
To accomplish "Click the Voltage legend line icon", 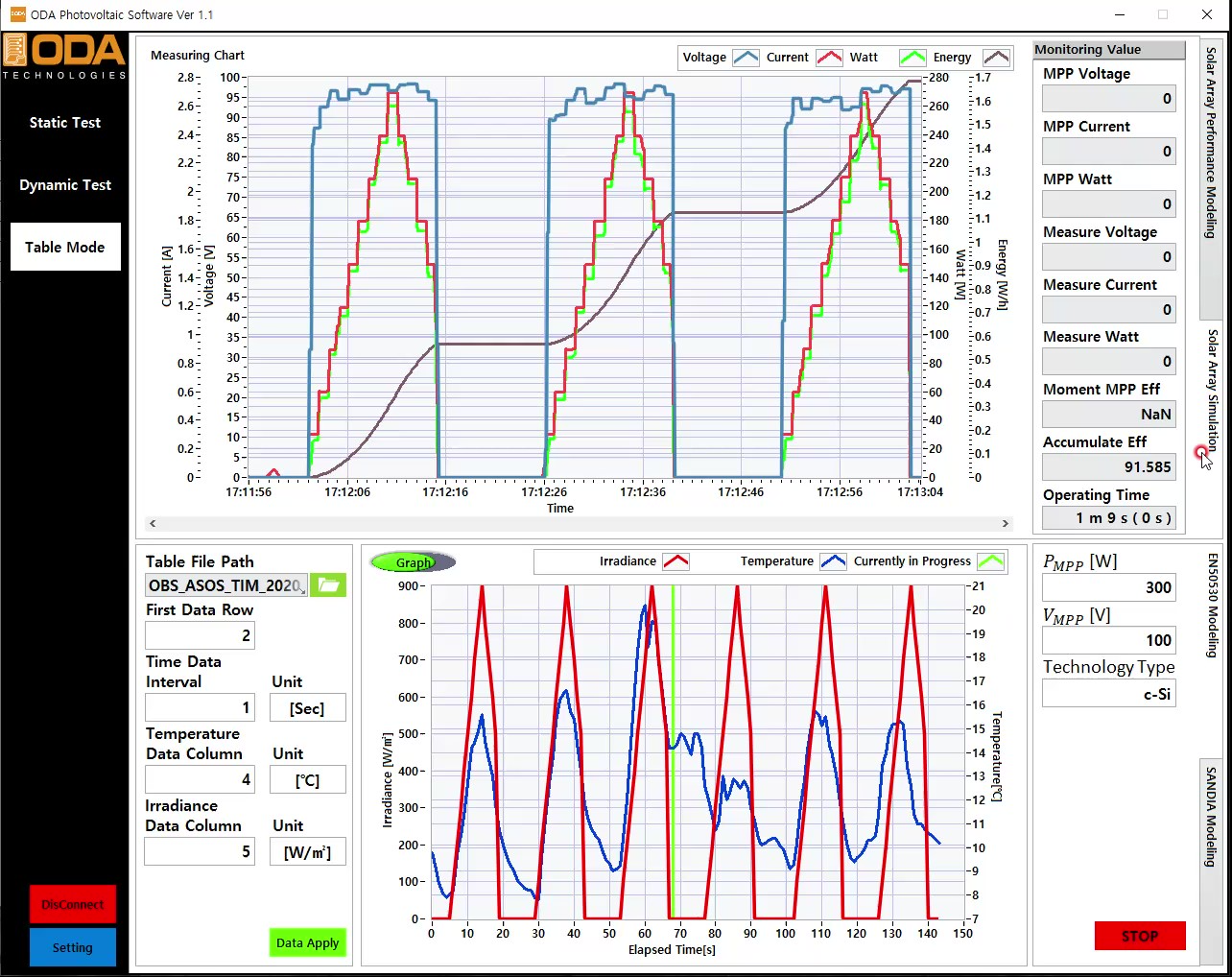I will click(x=746, y=58).
